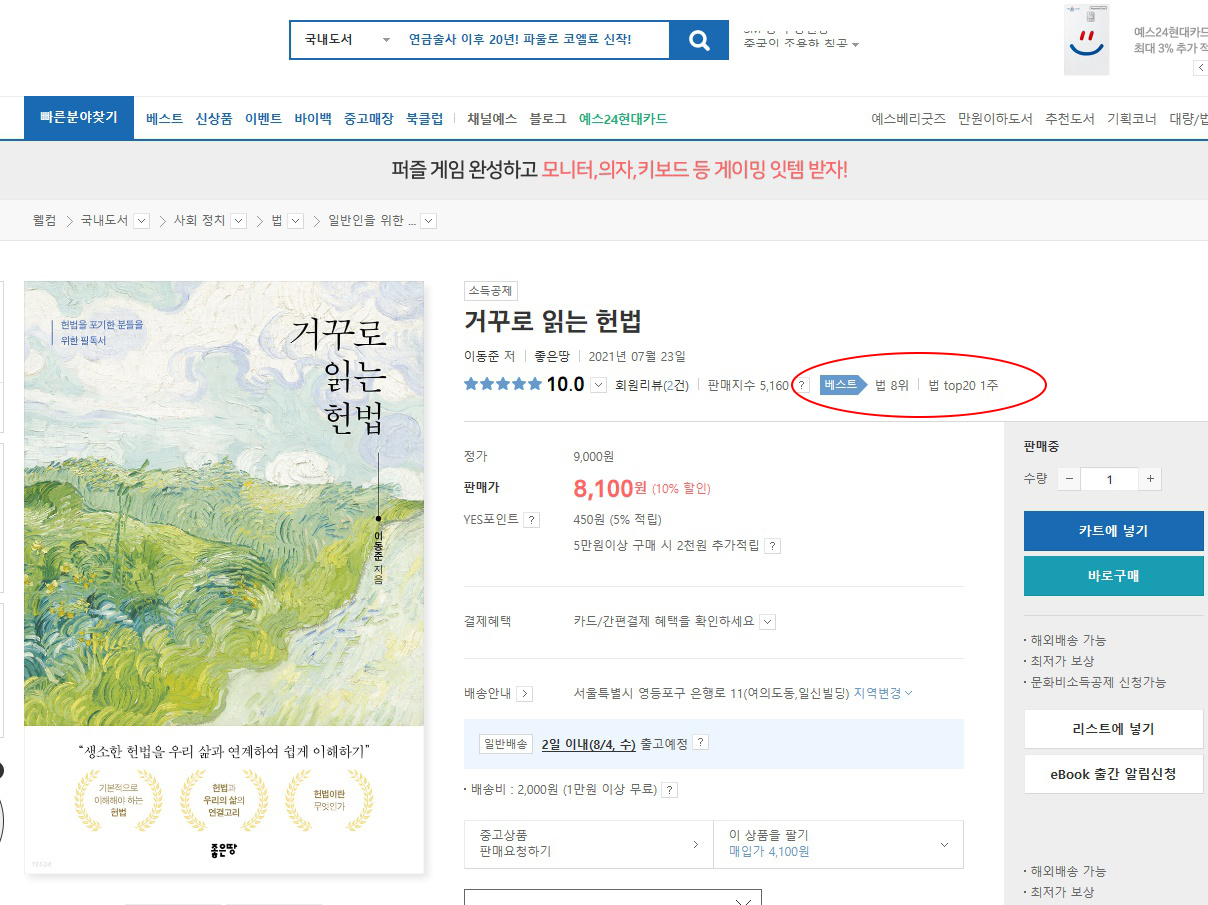This screenshot has width=1208, height=905.
Task: Click 지역변경 to change delivery region
Action: 883,693
